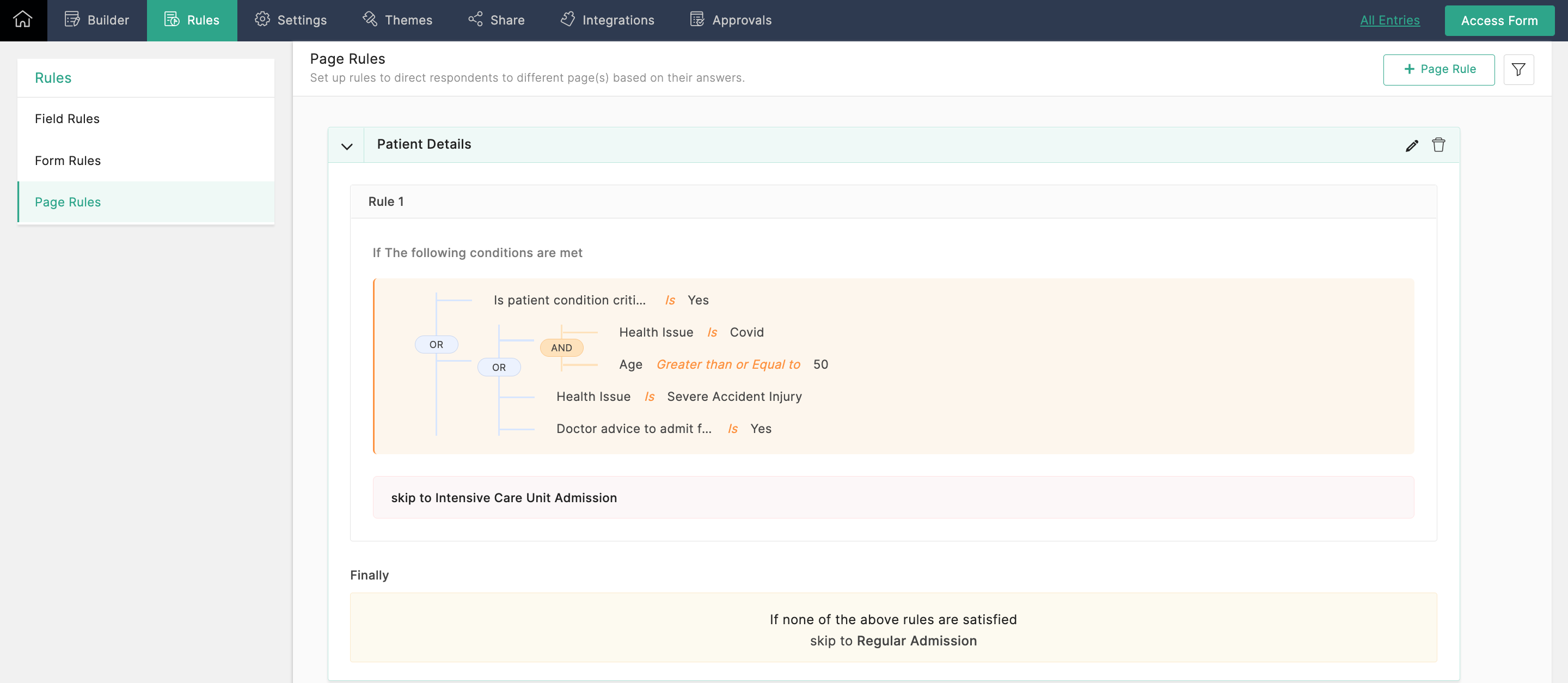Screen dimensions: 1568x683
Task: Click the AND condition operator badge
Action: [561, 347]
